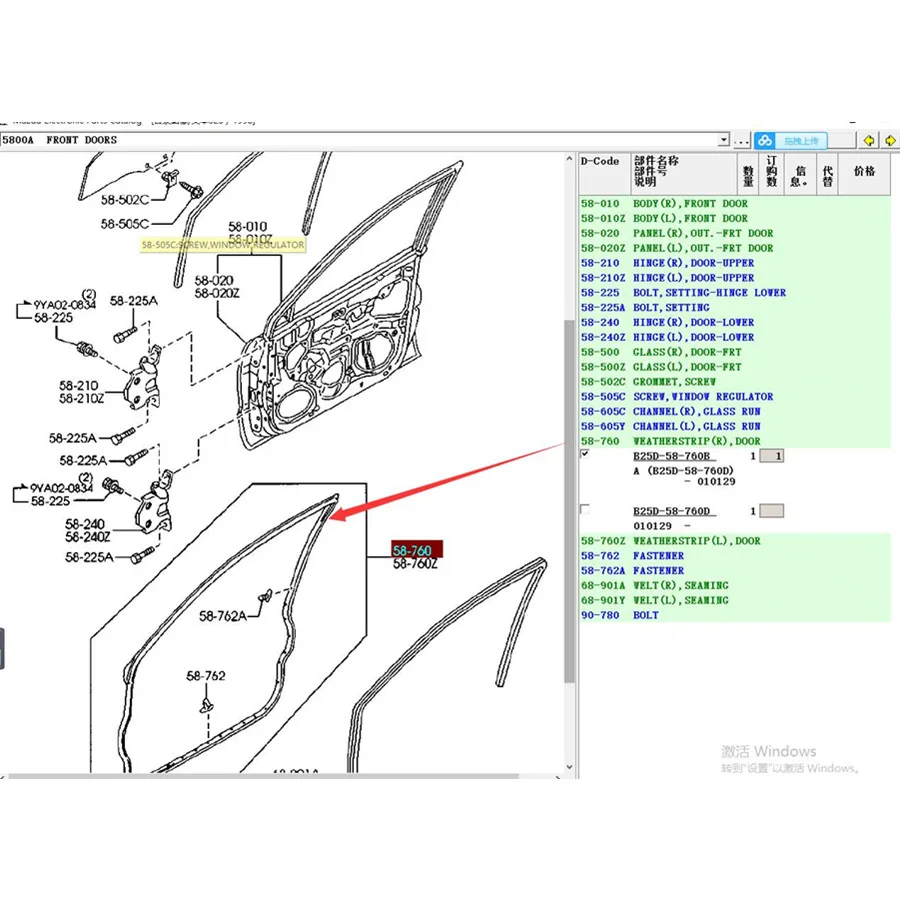Select row 58-210 HINGE(R), DOOR-UPPER
The image size is (900, 900).
coord(735,263)
